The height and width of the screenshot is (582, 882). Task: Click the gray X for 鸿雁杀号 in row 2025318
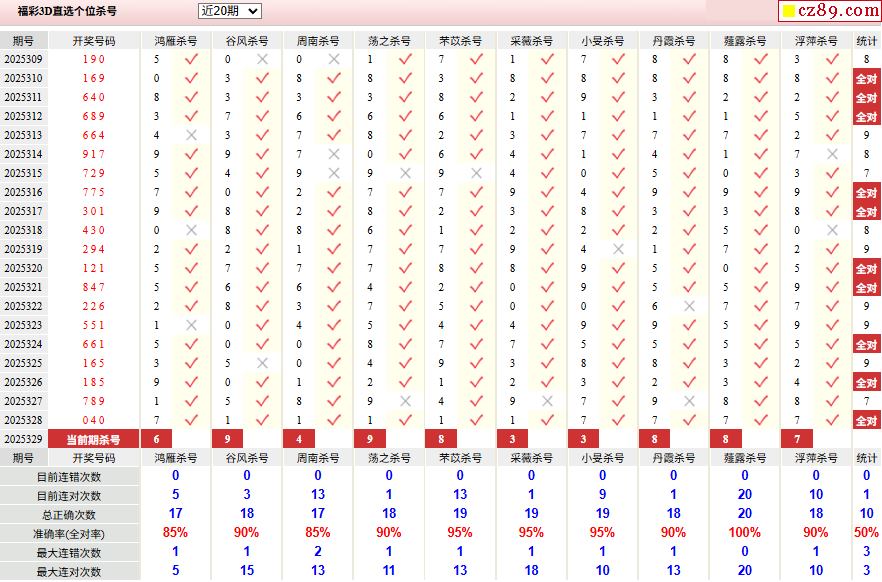[191, 230]
